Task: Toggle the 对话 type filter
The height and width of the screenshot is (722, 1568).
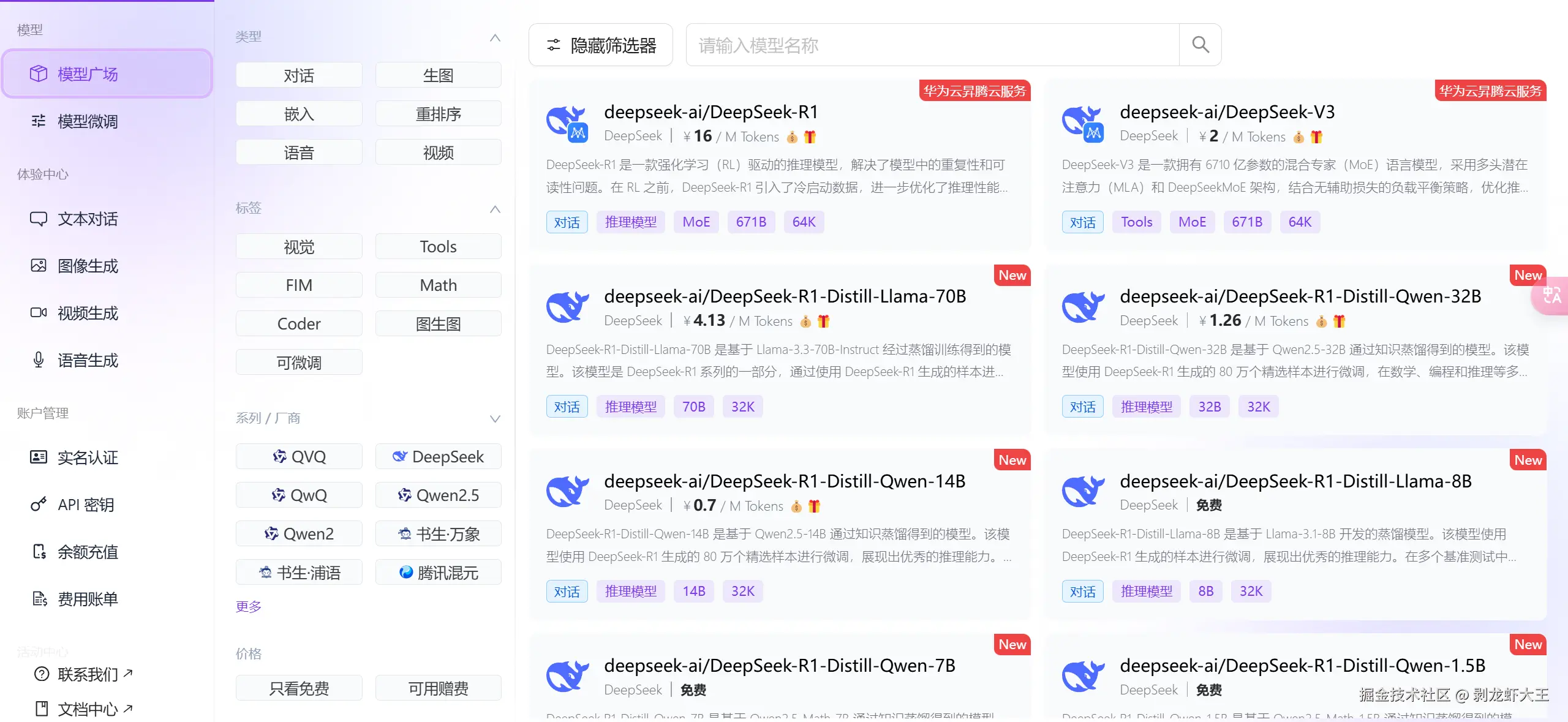Action: 298,75
